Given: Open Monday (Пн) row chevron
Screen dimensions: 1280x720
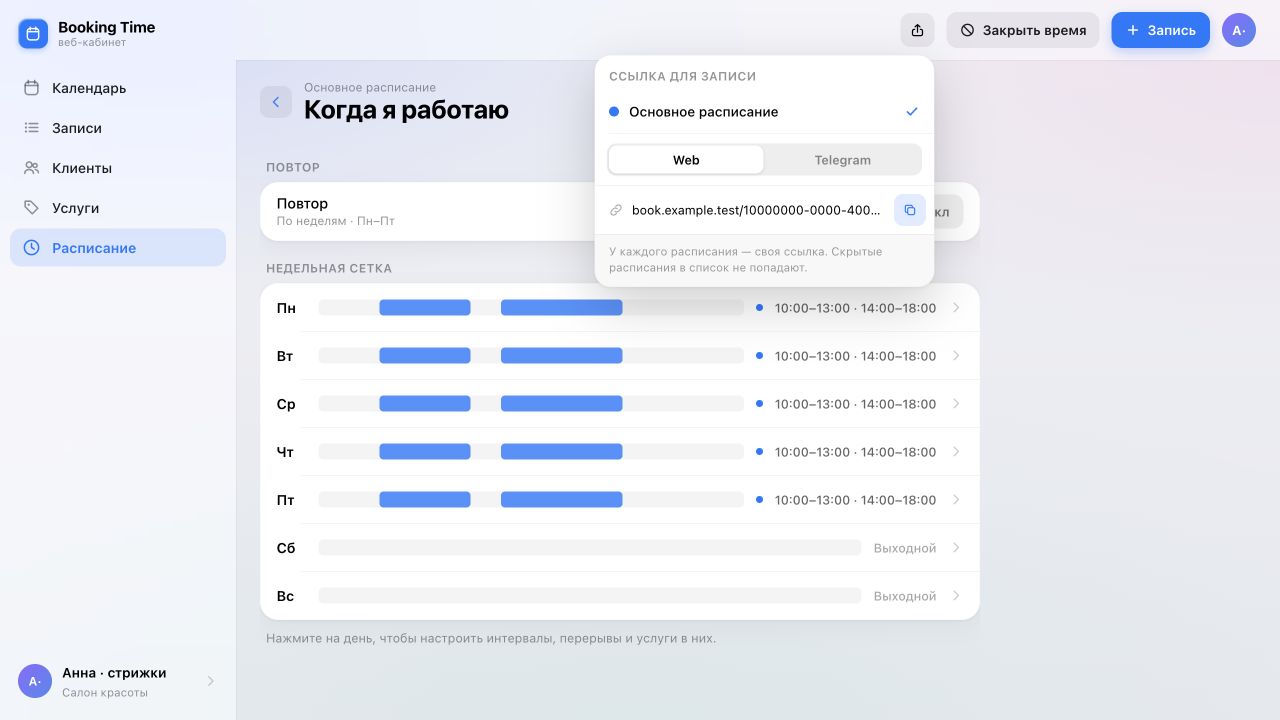Looking at the screenshot, I should (x=956, y=308).
